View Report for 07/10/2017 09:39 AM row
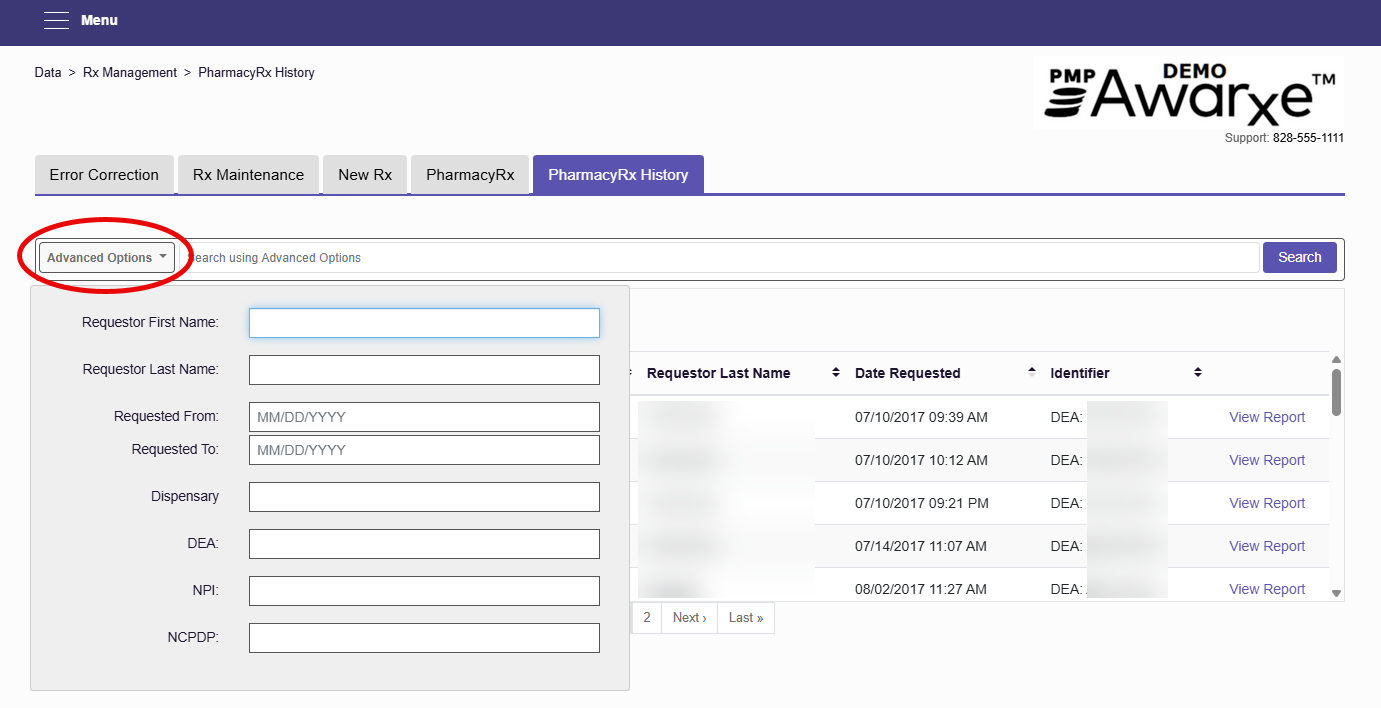Screen dimensions: 1381x708 coord(1267,417)
